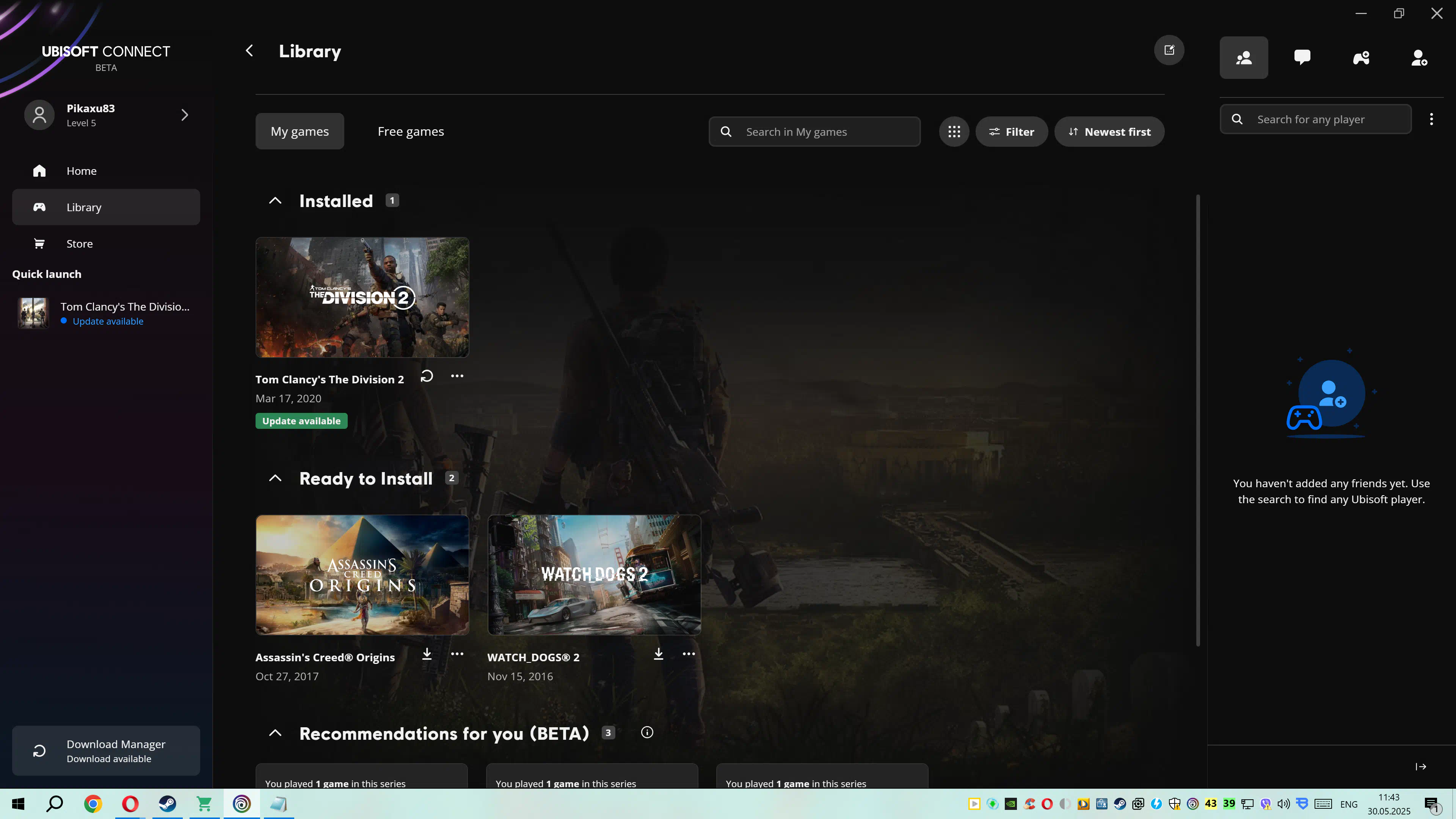Image resolution: width=1456 pixels, height=819 pixels.
Task: Open the Friends list tab icon
Action: [1244, 58]
